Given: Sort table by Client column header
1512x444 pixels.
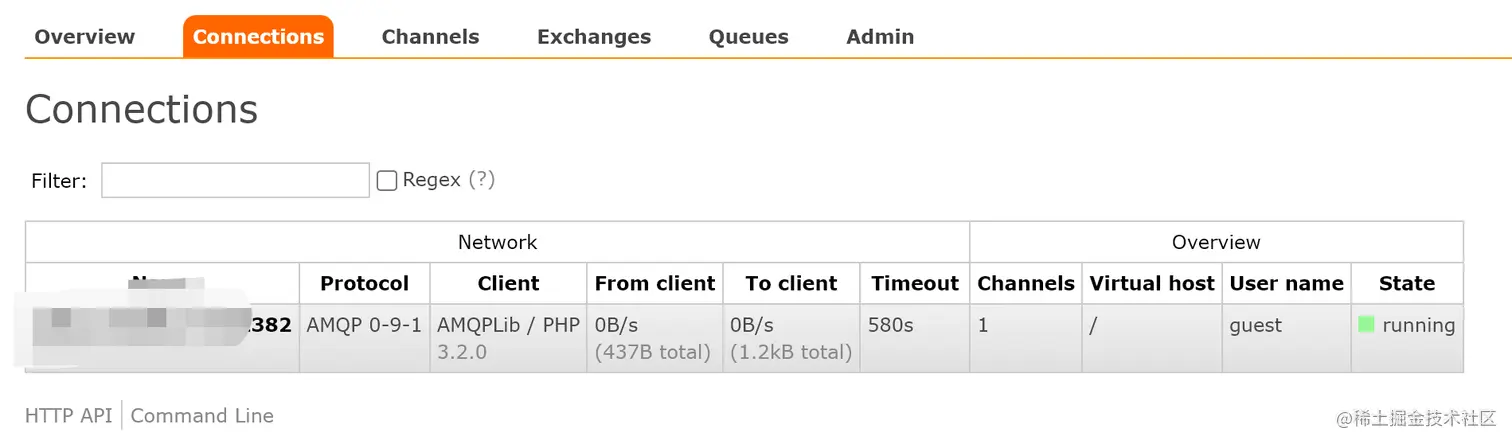Looking at the screenshot, I should pos(508,284).
